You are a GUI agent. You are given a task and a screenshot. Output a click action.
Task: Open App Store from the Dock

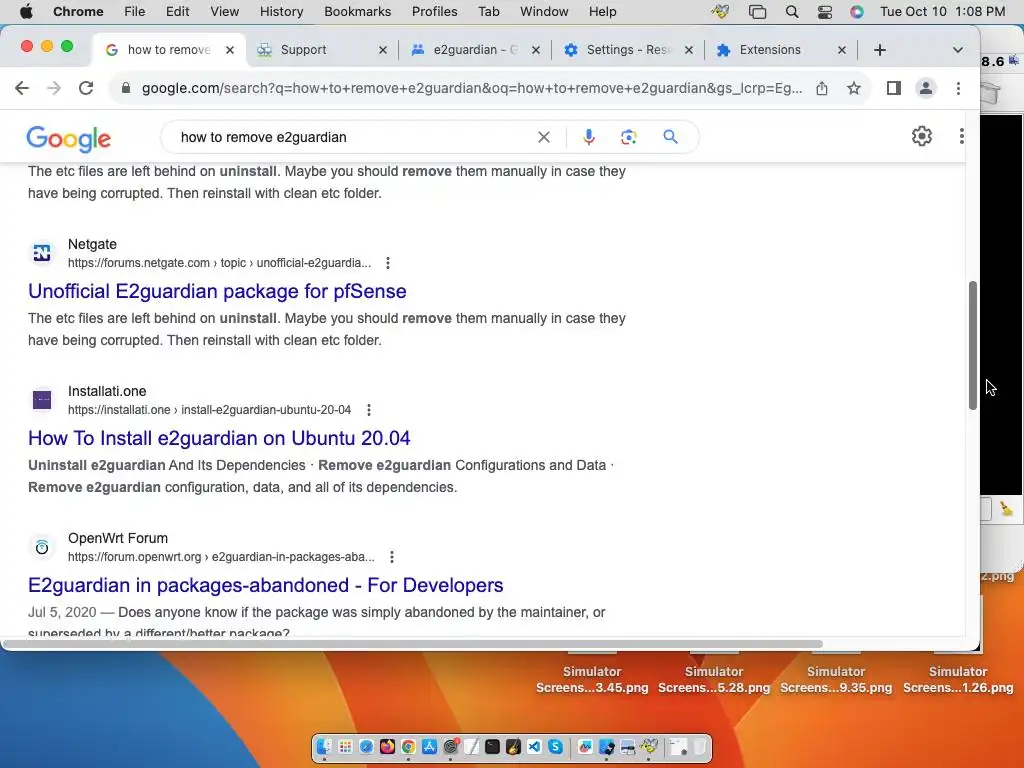pyautogui.click(x=429, y=747)
